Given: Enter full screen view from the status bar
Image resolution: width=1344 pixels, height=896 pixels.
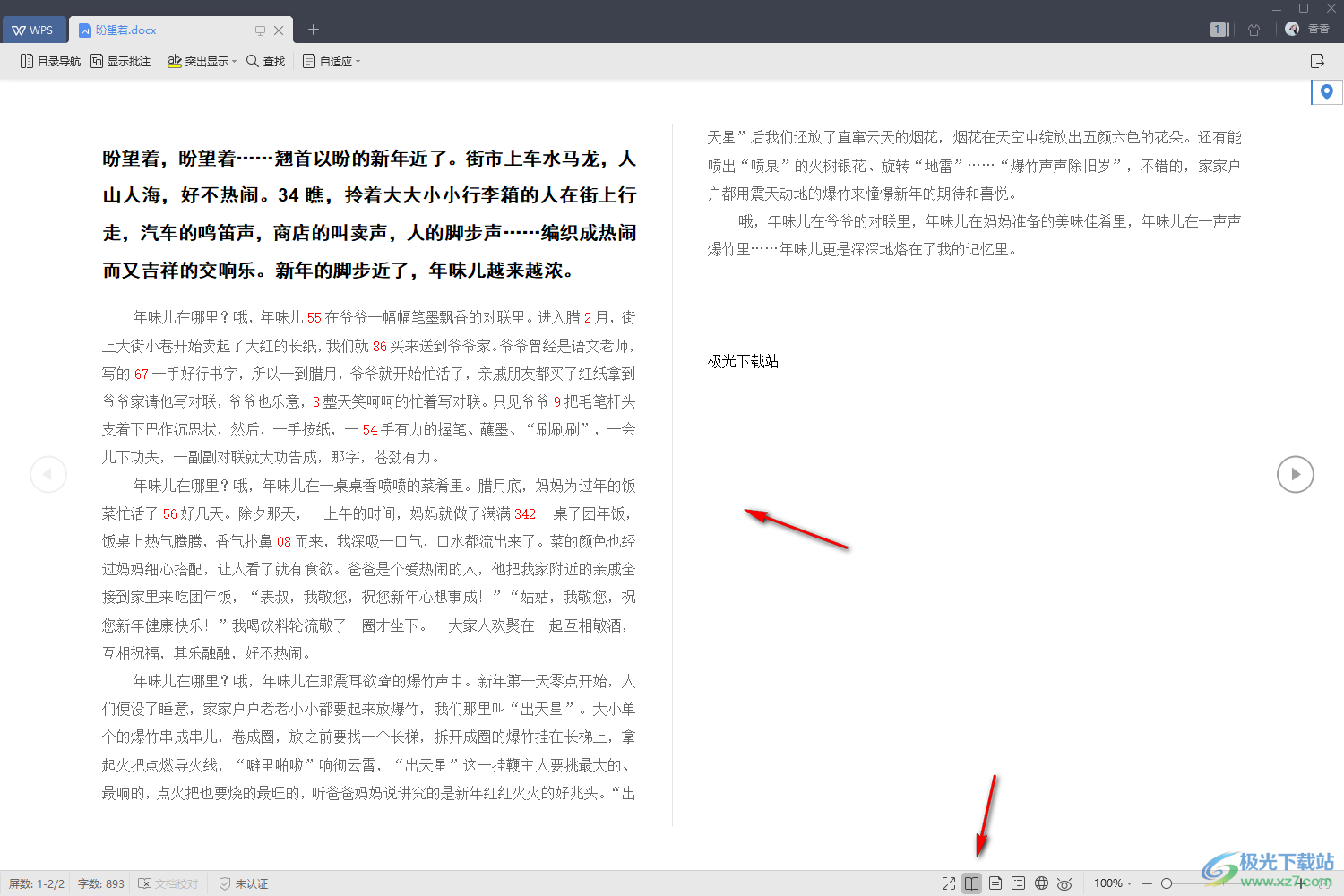Looking at the screenshot, I should tap(949, 883).
